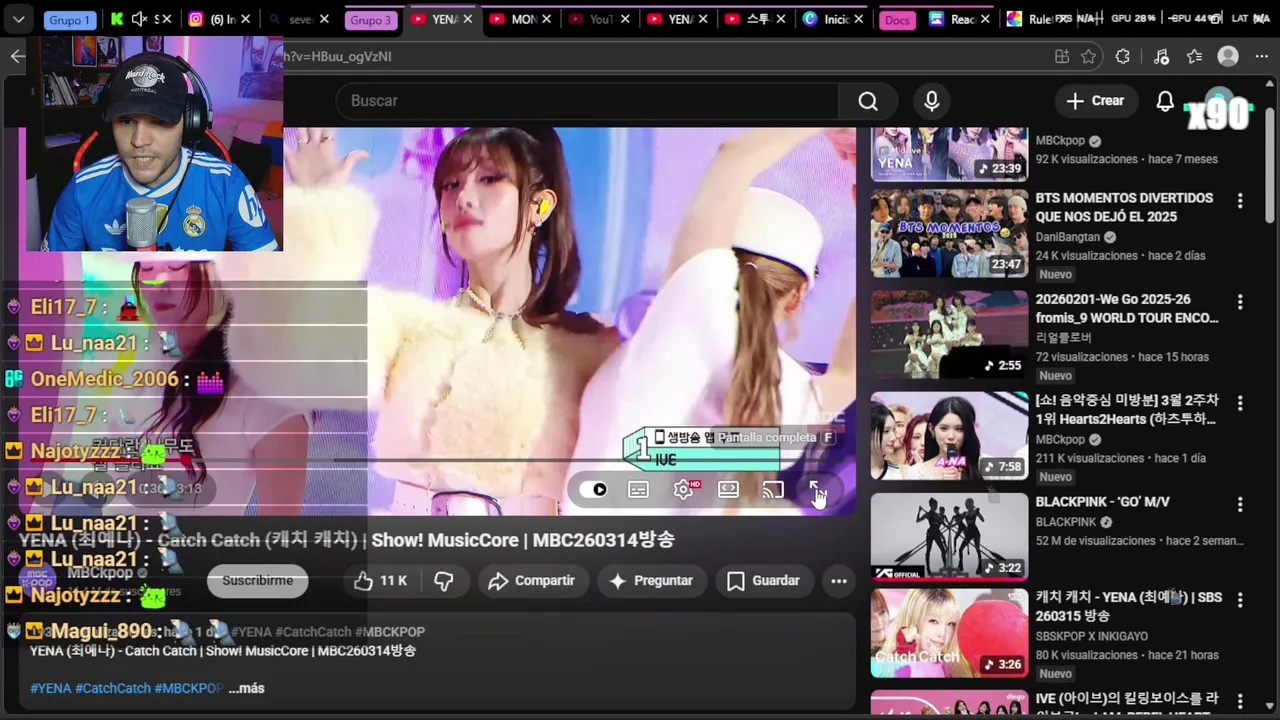The height and width of the screenshot is (720, 1280).
Task: Open options menu for fromis_9 video
Action: click(x=1240, y=302)
